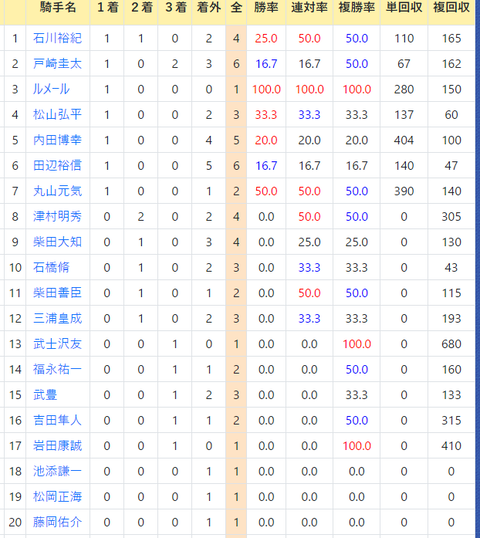The image size is (480, 538).
Task: Click the ルメール jockey name
Action: point(51,89)
